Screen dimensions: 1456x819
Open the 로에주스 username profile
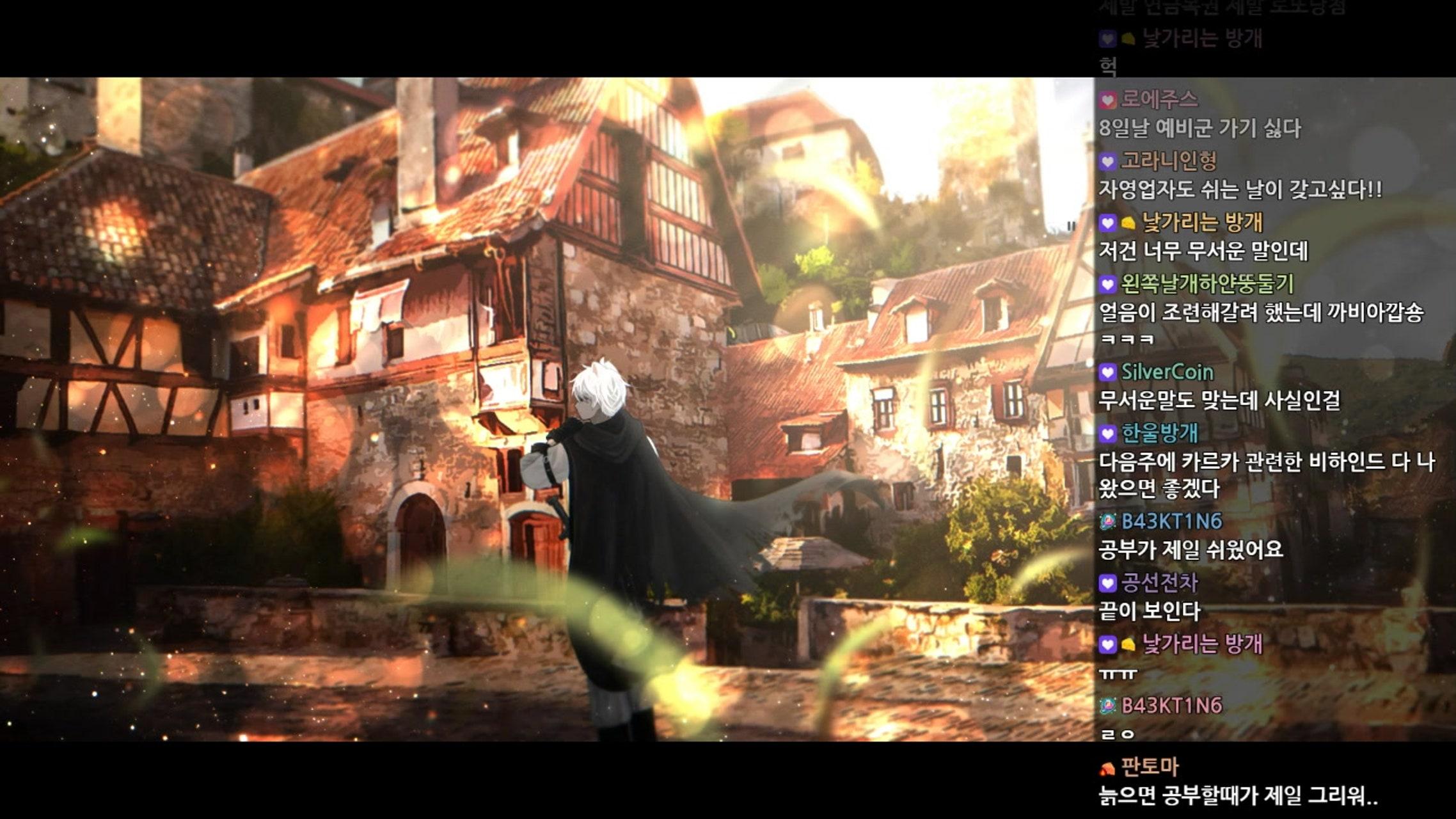click(x=1159, y=99)
